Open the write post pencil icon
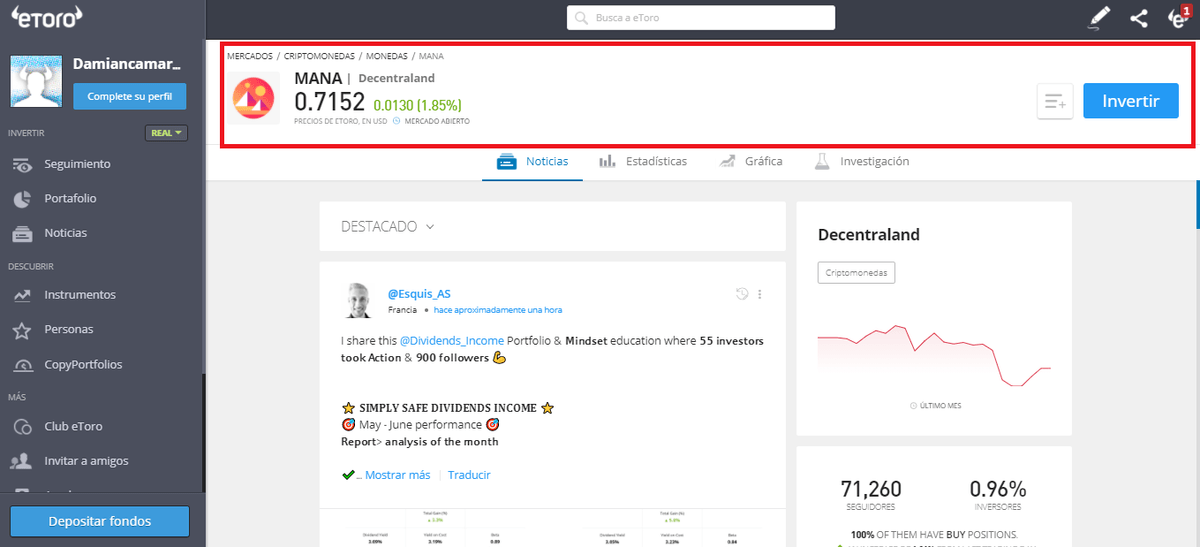Viewport: 1200px width, 547px height. coord(1100,17)
